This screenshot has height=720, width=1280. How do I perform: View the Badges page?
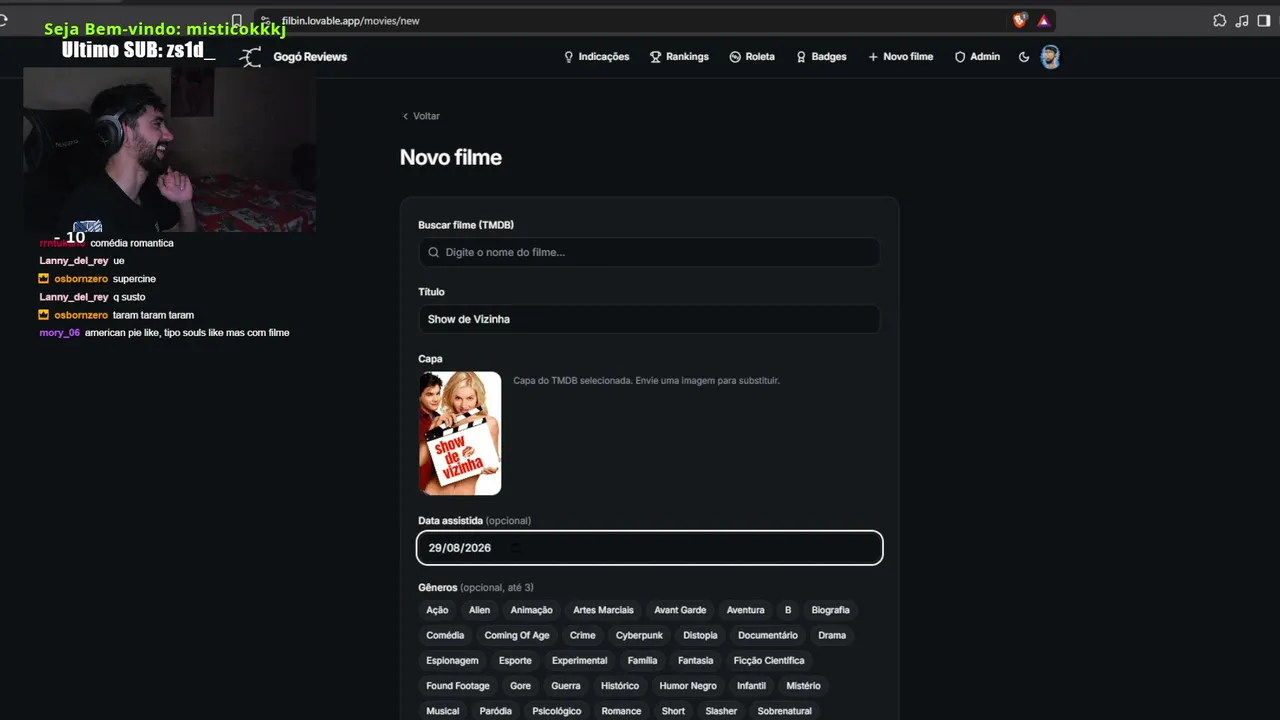[x=821, y=57]
